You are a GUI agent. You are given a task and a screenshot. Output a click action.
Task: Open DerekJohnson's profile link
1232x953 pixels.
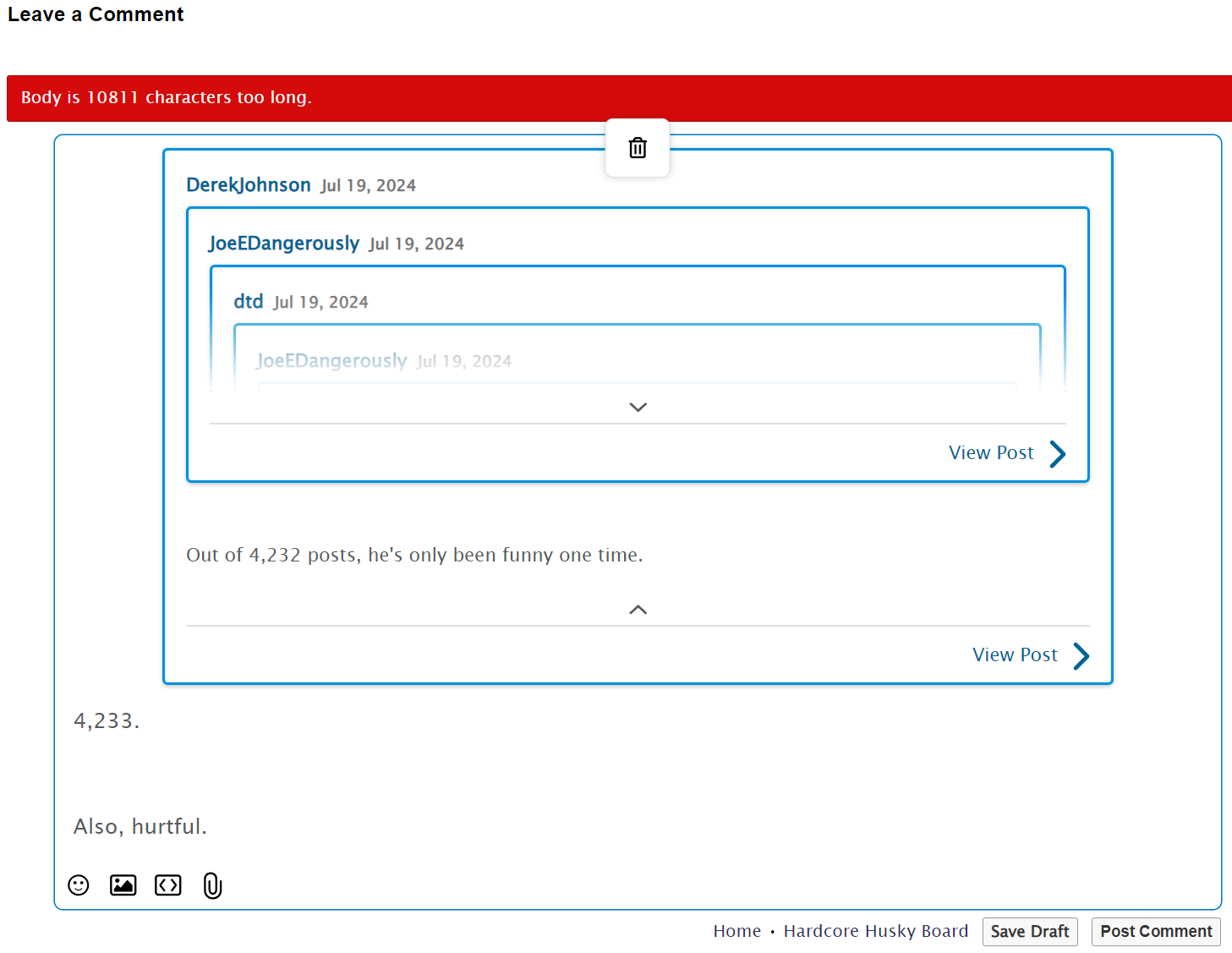pos(249,185)
